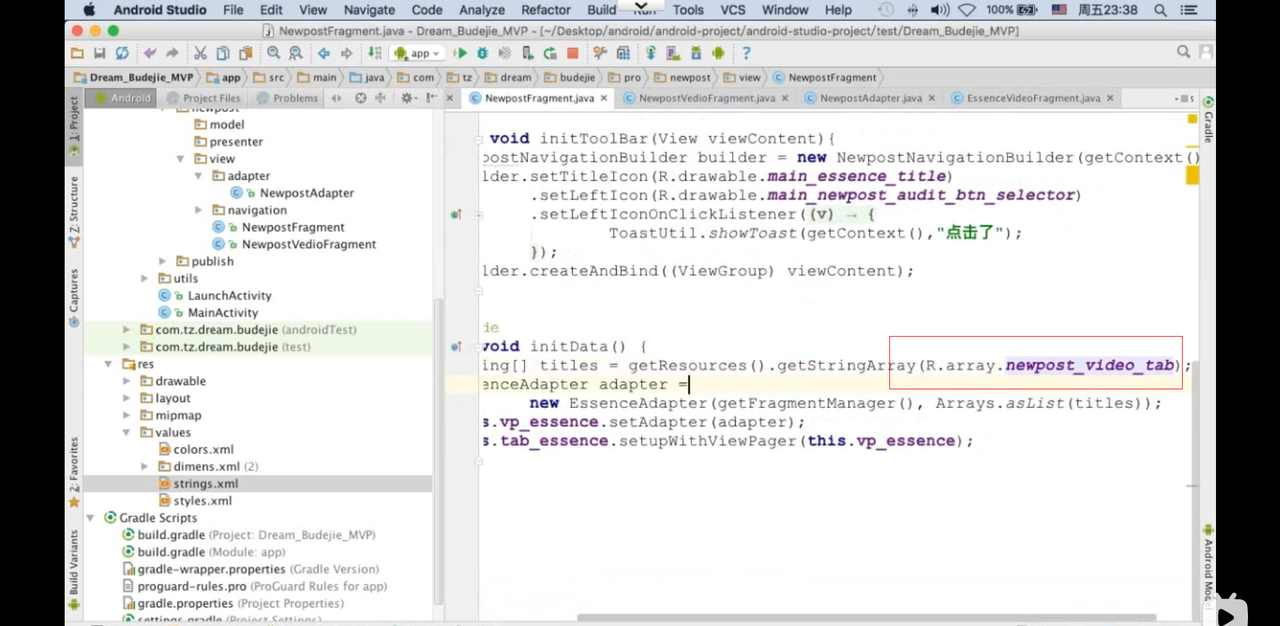The width and height of the screenshot is (1280, 626).
Task: Run the app with the green play icon
Action: click(461, 53)
